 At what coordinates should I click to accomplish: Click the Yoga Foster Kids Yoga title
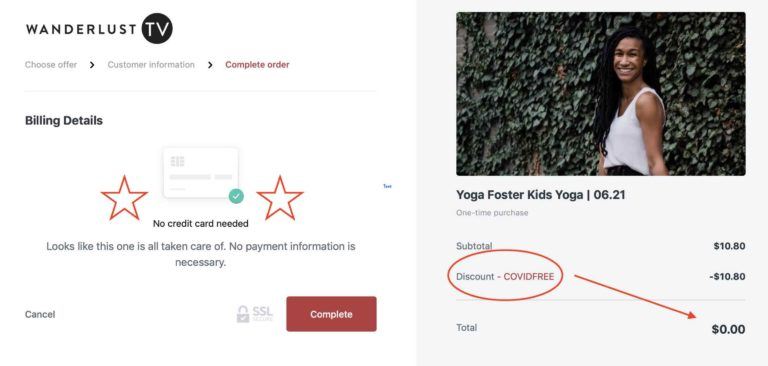coord(541,195)
